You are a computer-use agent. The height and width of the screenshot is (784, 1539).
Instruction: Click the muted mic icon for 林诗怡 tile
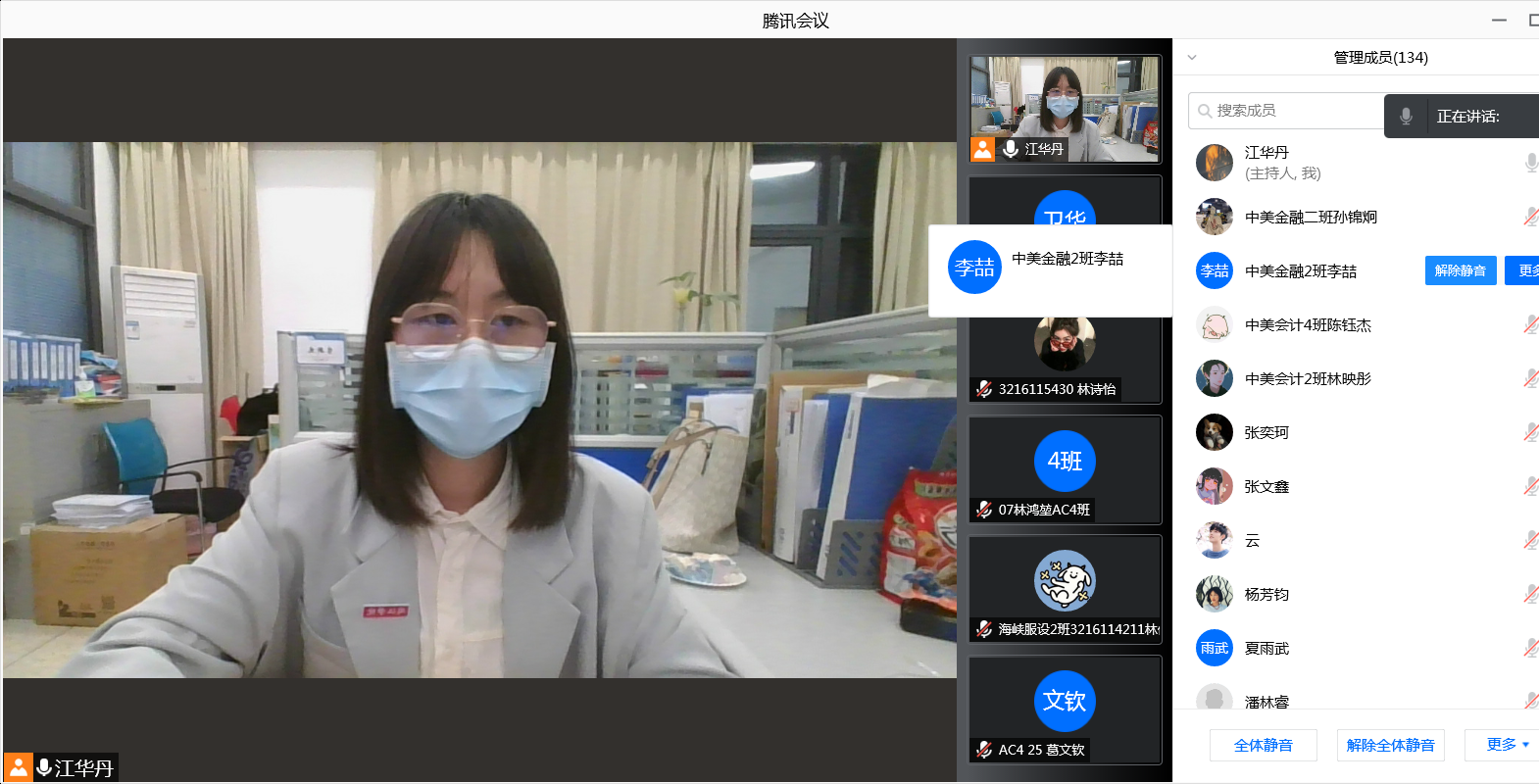pos(984,389)
